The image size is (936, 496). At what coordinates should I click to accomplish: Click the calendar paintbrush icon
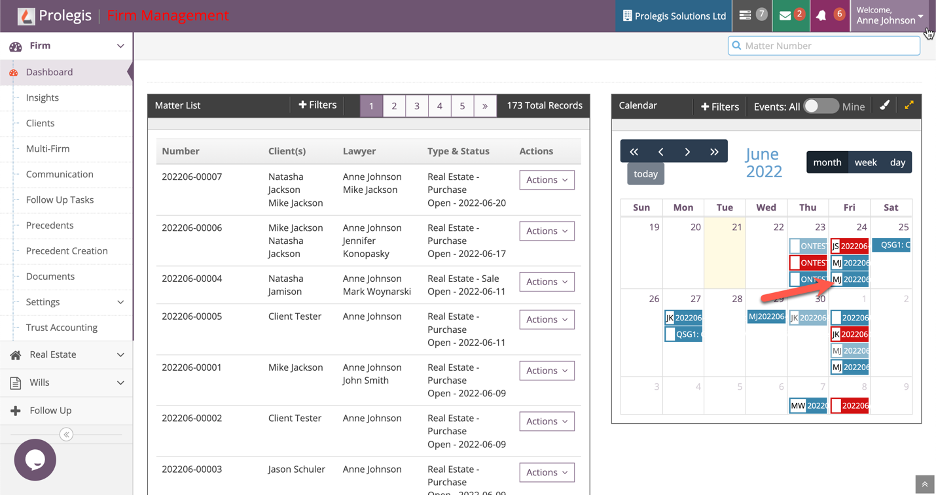coord(884,106)
